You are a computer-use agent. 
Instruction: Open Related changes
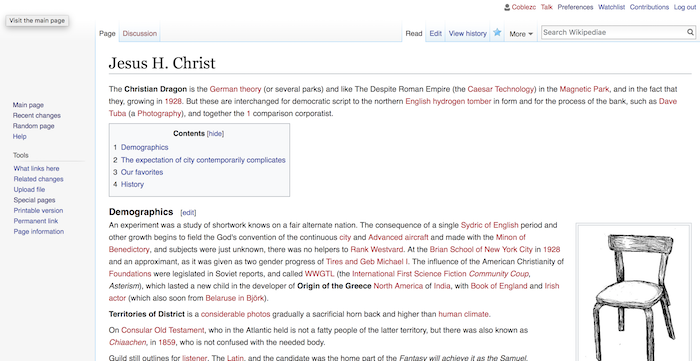(38, 179)
